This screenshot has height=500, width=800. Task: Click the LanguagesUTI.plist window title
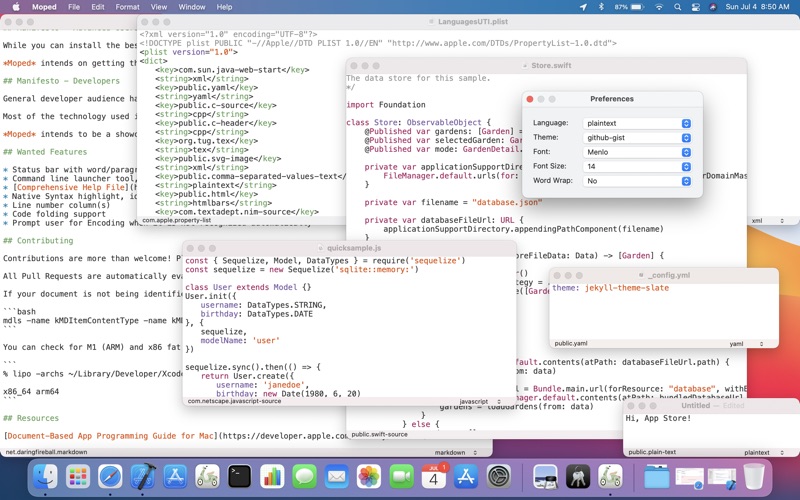[x=473, y=22]
